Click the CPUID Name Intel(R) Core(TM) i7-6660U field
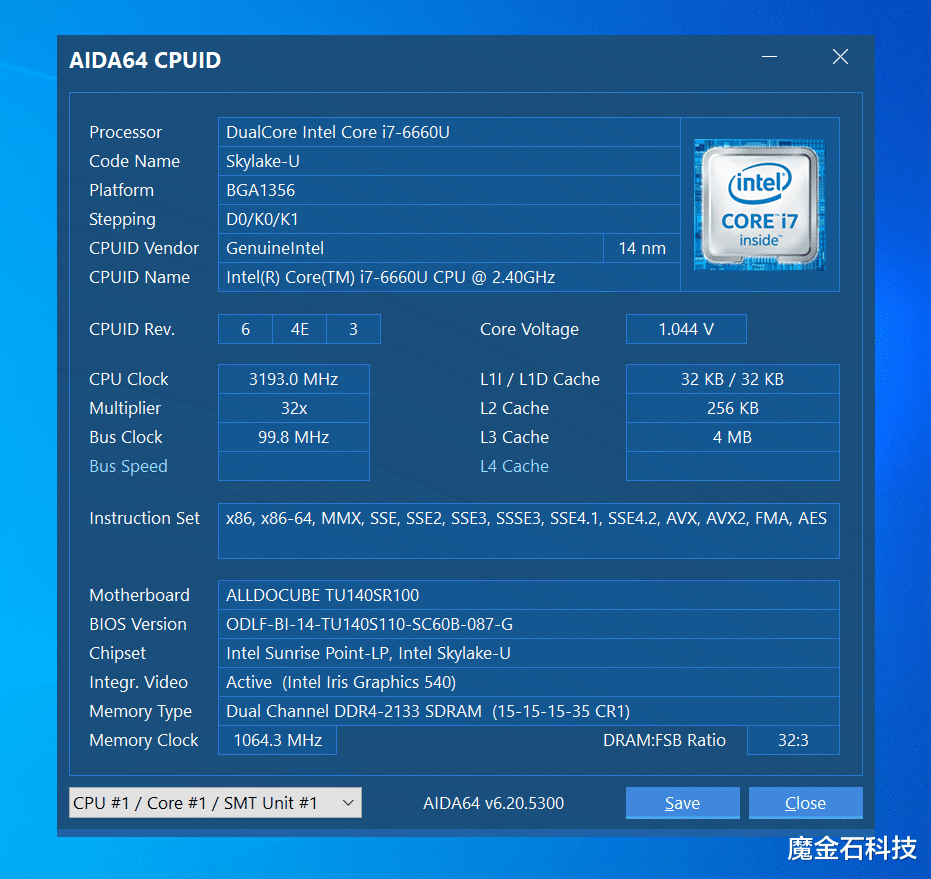Viewport: 931px width, 879px height. [449, 277]
